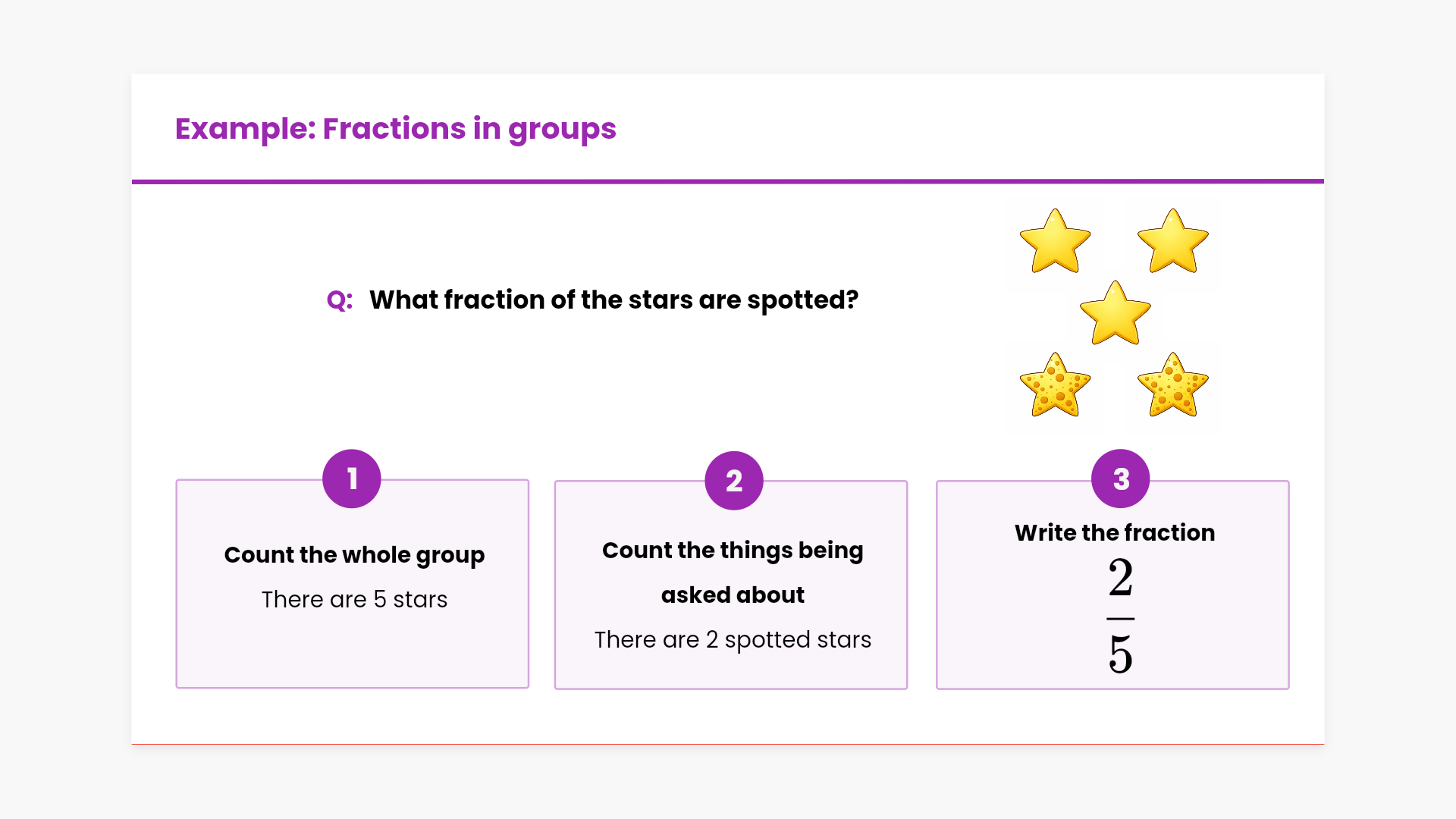Click the 'Count the things being asked about' heading
Screen dimensions: 1456x819
click(x=733, y=573)
